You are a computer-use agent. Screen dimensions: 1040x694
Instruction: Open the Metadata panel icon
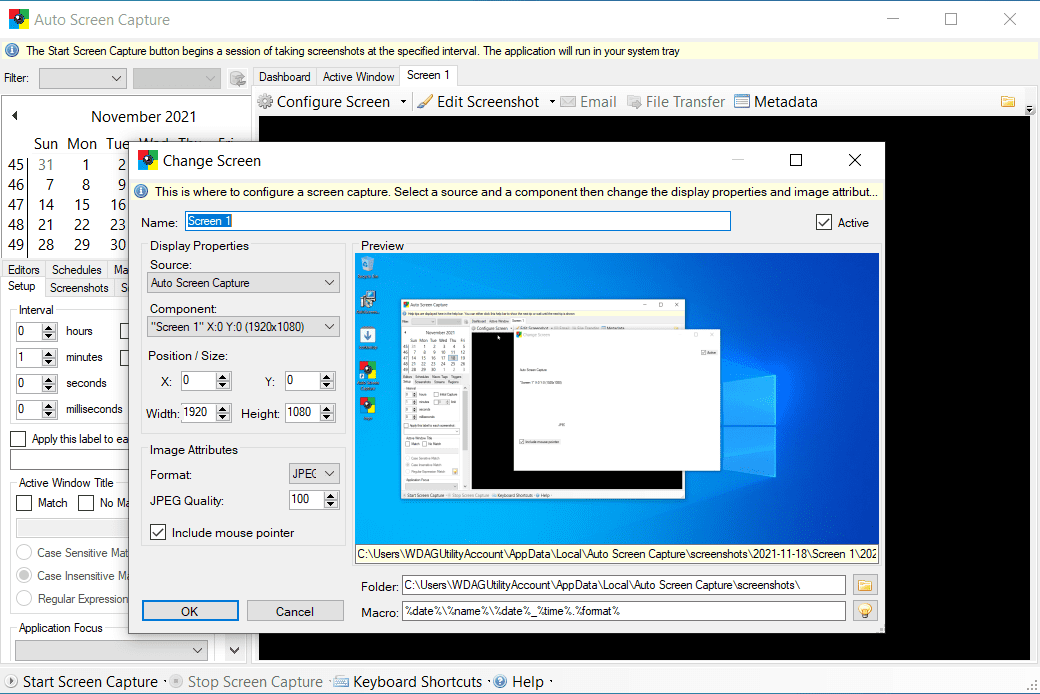tap(742, 102)
